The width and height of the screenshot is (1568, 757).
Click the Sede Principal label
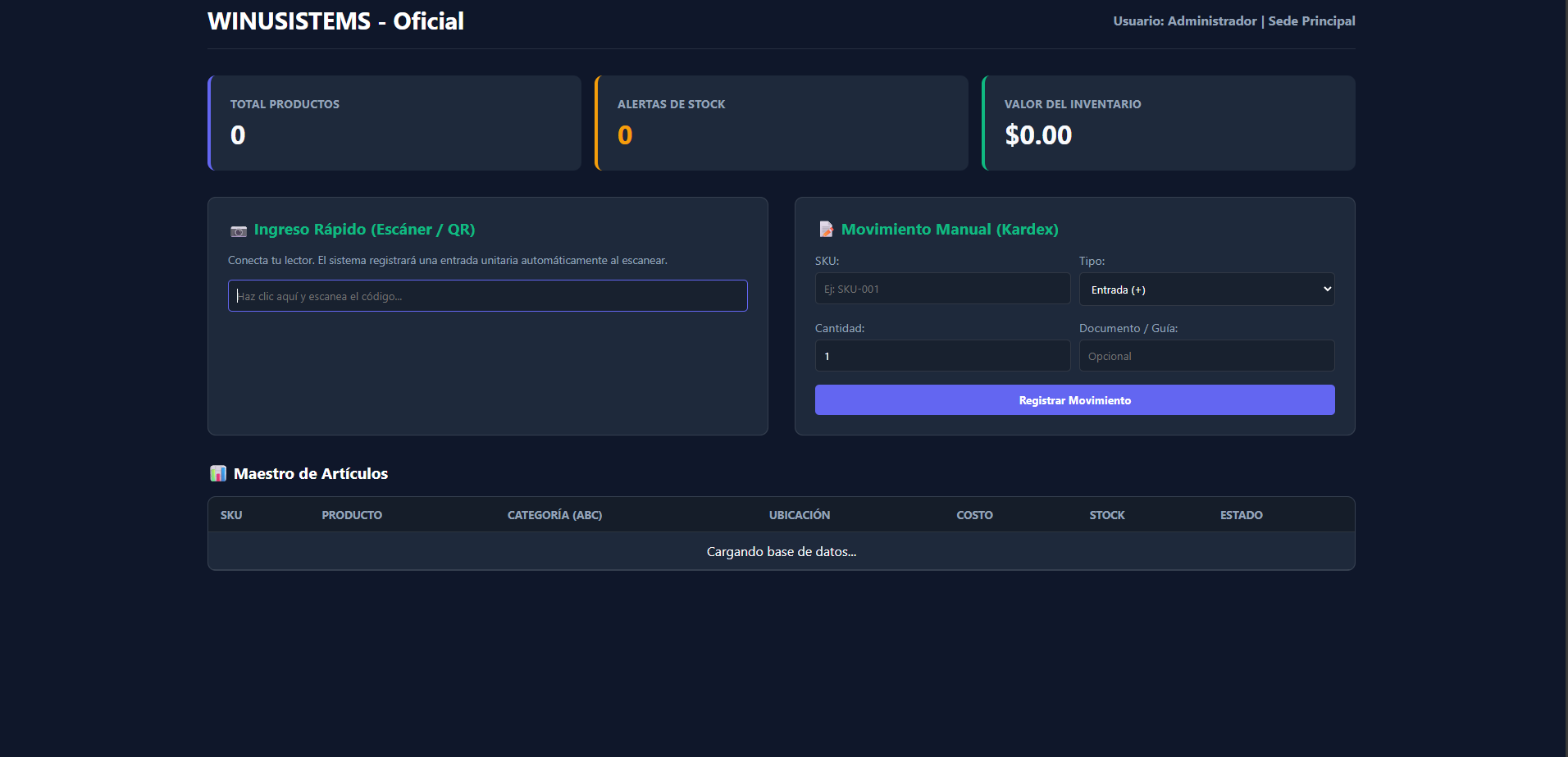tap(1311, 21)
